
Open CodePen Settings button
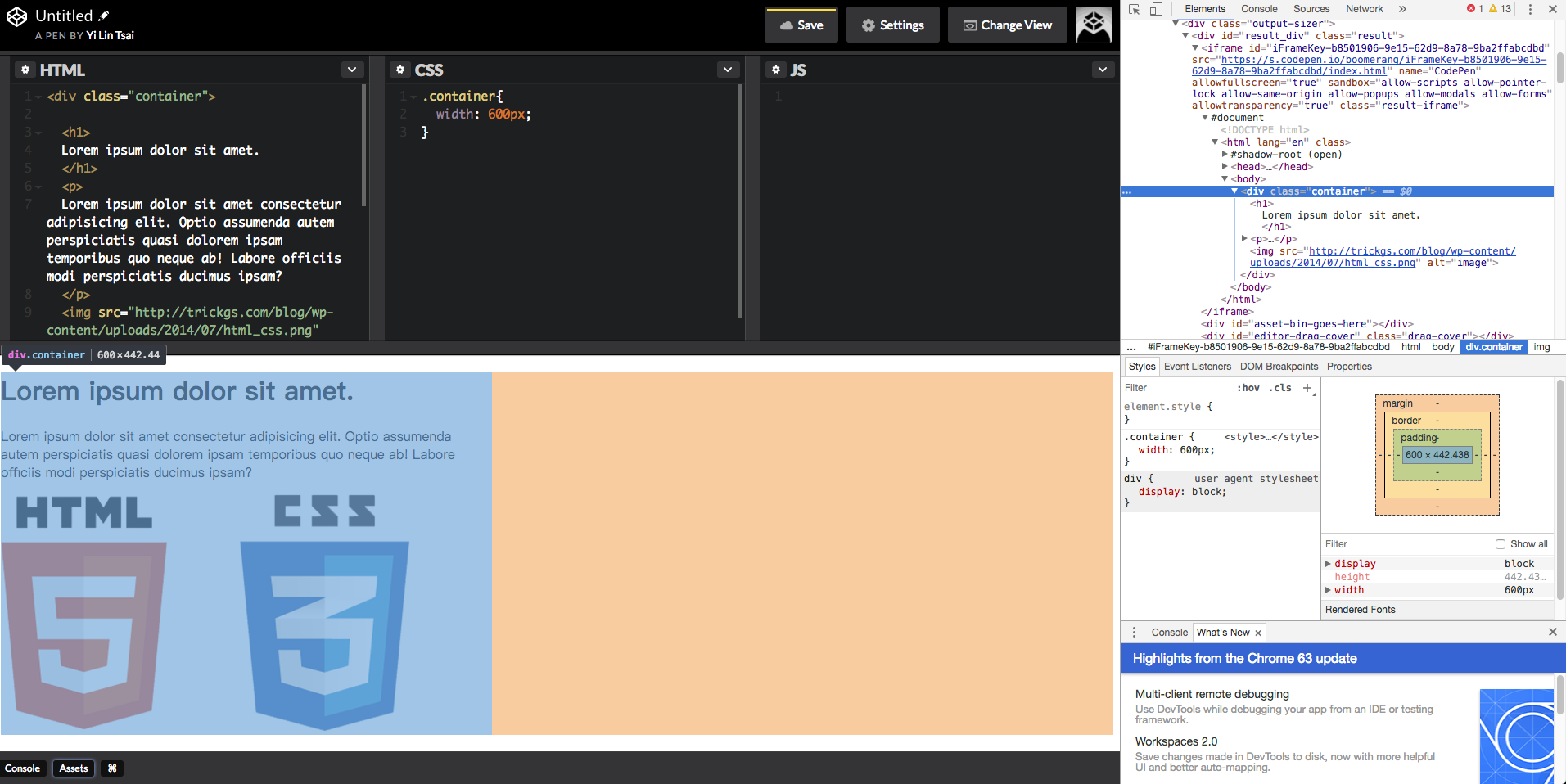[893, 25]
